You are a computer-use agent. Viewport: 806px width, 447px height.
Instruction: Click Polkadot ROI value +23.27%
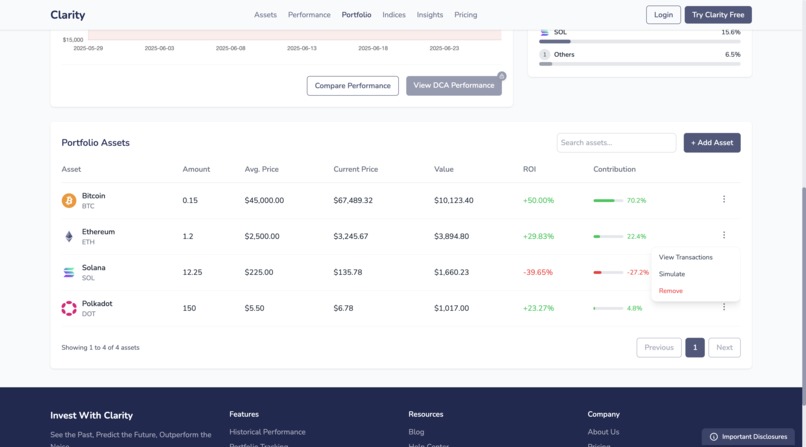[538, 308]
